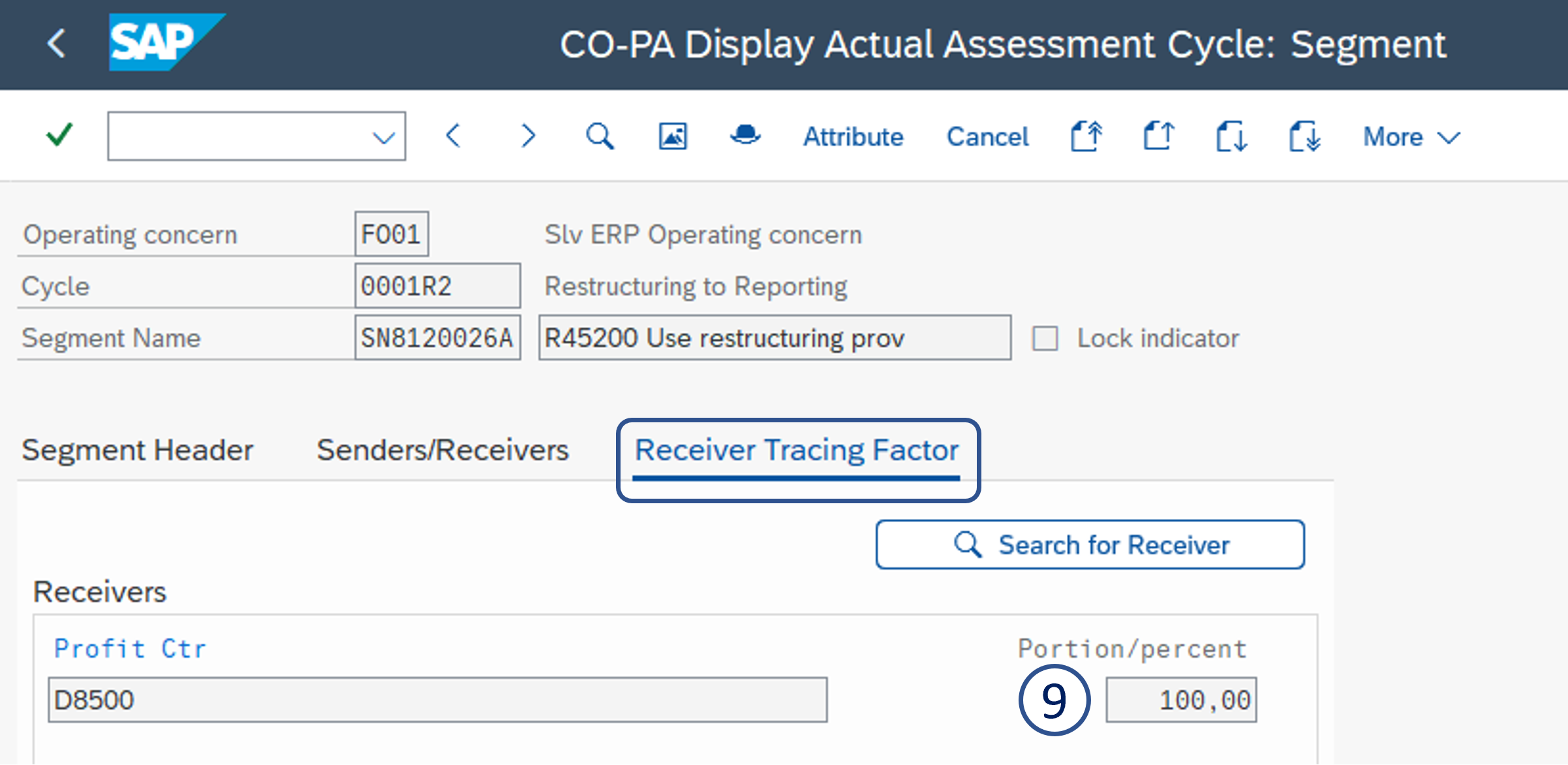Image resolution: width=1568 pixels, height=765 pixels.
Task: Click the overview image toolbar icon
Action: click(672, 136)
